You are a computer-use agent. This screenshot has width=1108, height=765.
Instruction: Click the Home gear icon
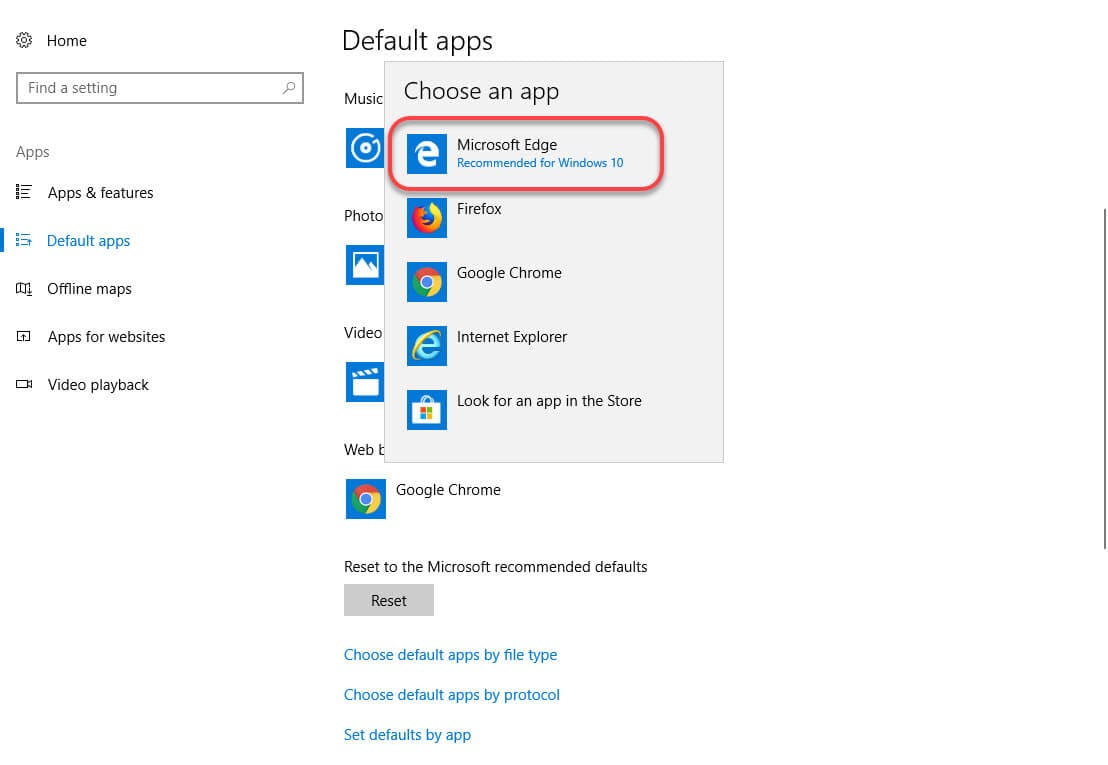[x=24, y=40]
